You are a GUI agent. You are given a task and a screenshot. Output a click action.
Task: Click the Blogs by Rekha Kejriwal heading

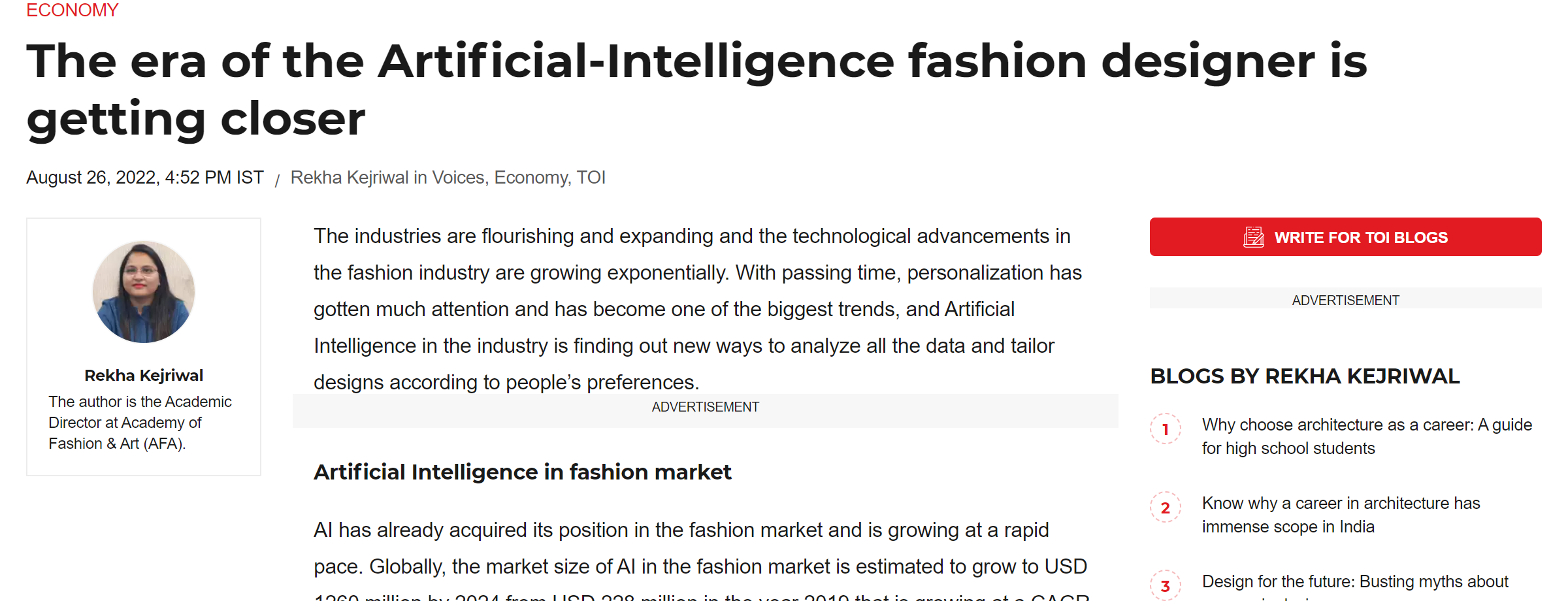click(x=1304, y=376)
